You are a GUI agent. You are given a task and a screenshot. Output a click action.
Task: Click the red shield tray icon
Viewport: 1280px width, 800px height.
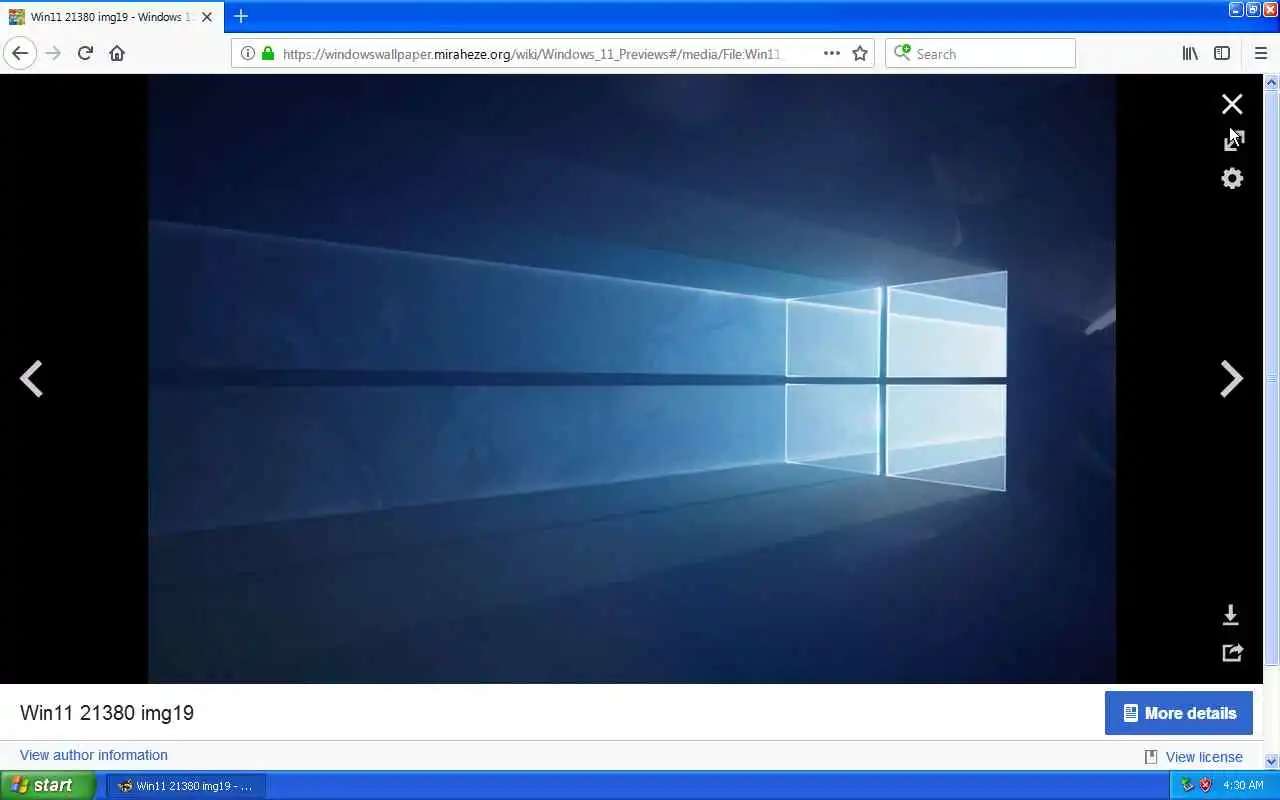pos(1206,786)
